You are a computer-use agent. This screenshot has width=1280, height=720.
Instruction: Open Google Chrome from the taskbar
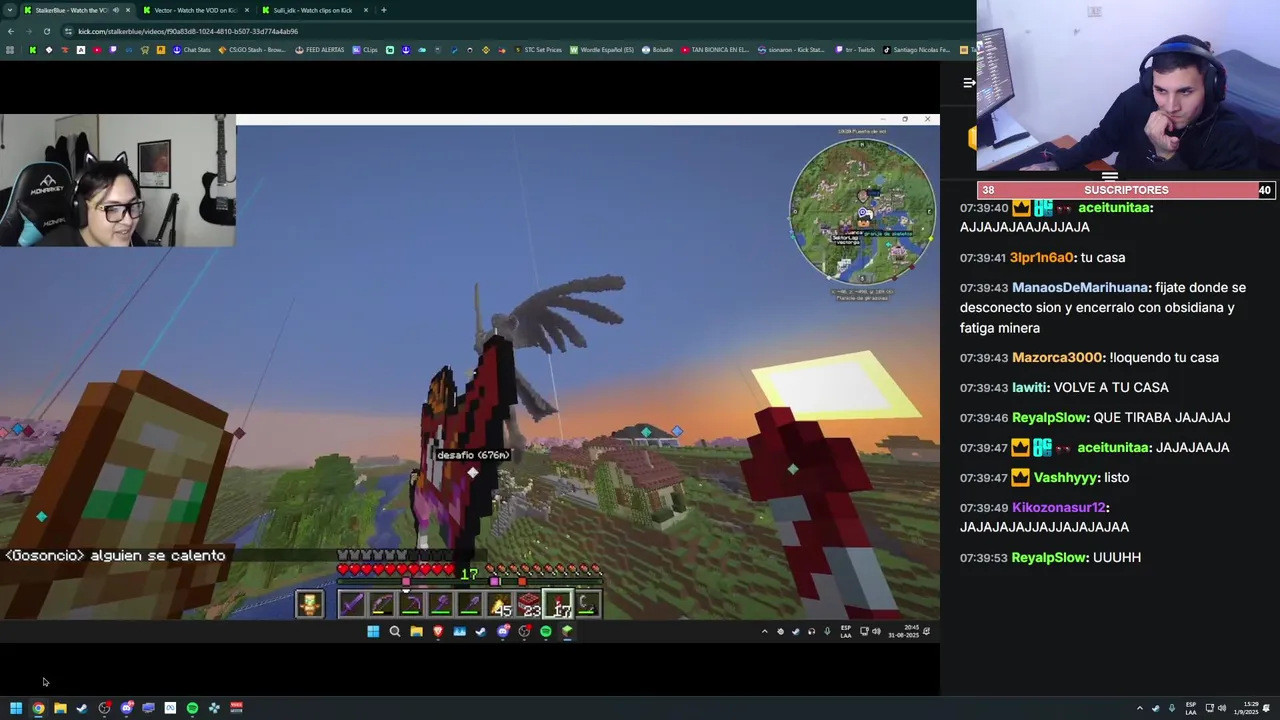38,708
